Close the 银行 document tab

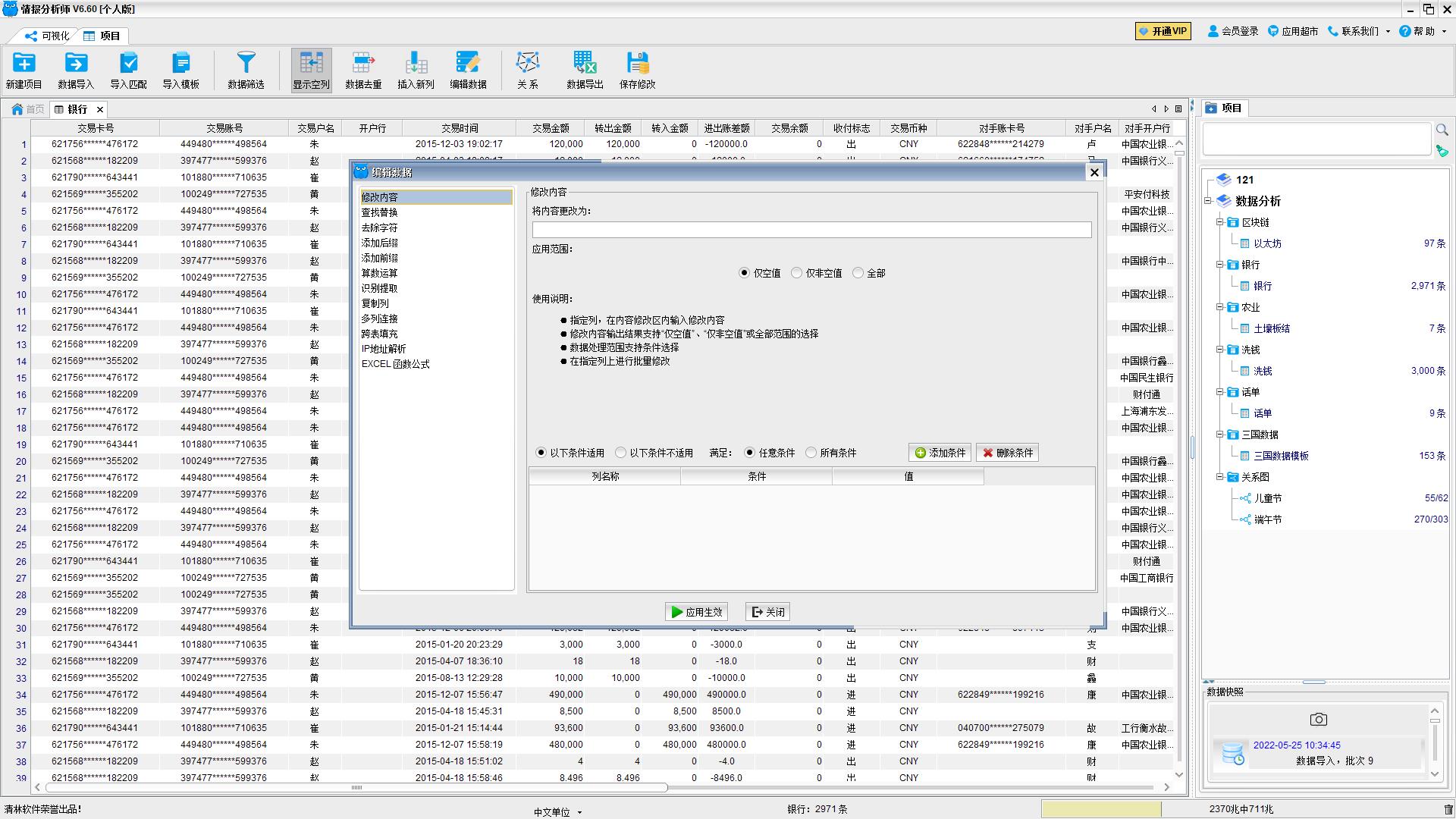99,109
